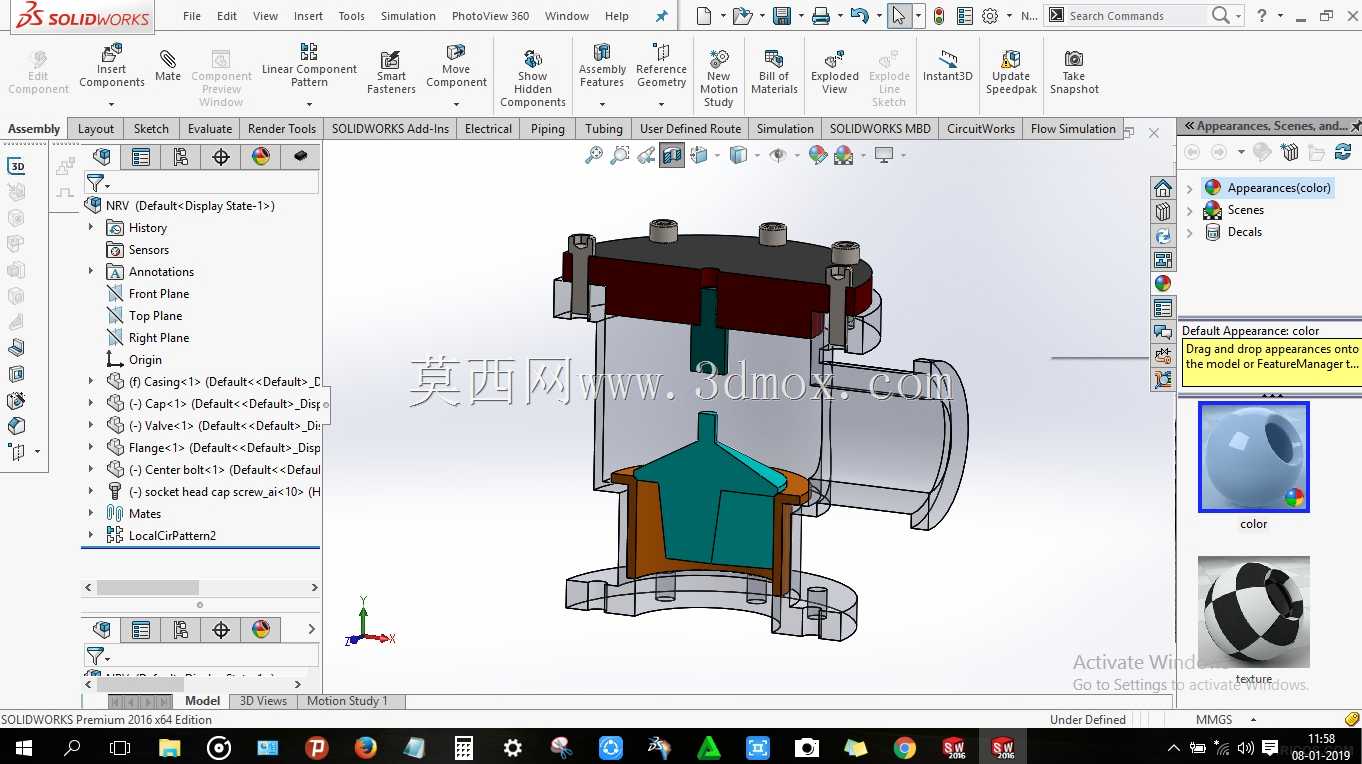This screenshot has width=1362, height=764.
Task: Open the feature tree filter dropdown
Action: point(98,183)
